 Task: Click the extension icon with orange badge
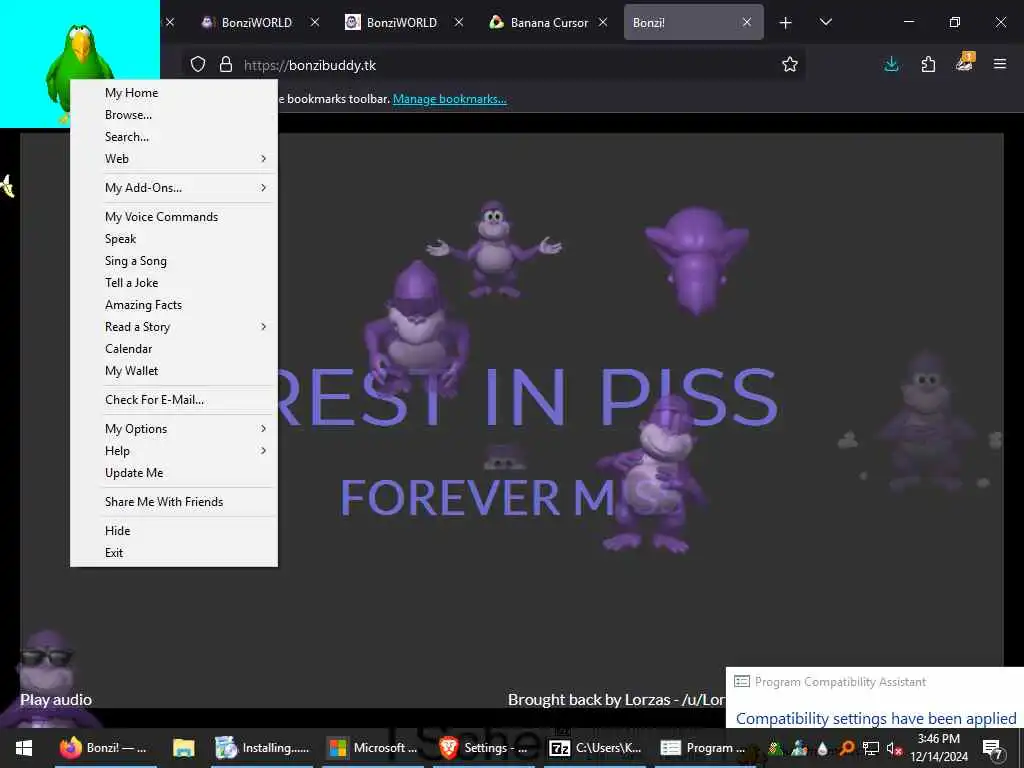coord(965,62)
